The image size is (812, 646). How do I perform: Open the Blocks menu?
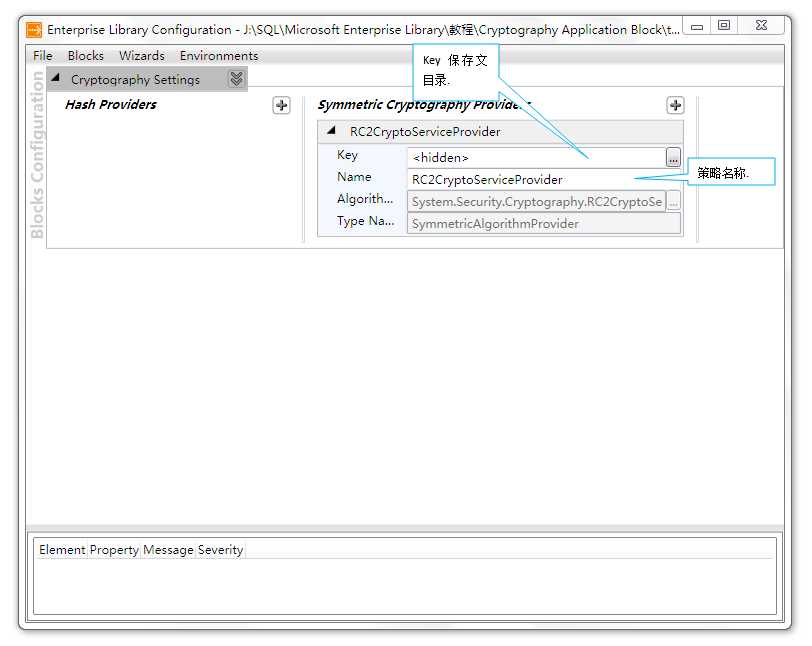pyautogui.click(x=85, y=55)
